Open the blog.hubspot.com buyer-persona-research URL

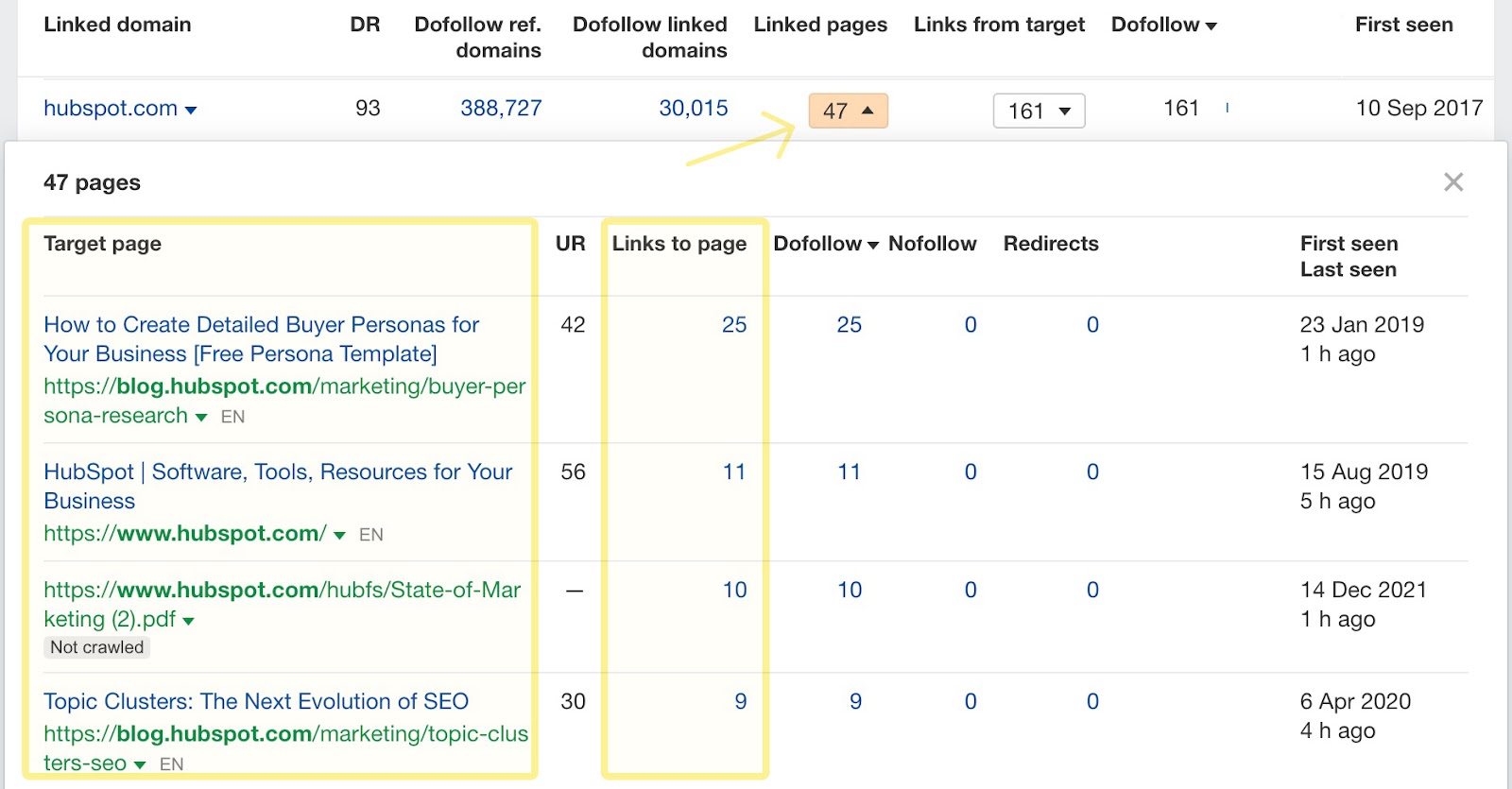click(x=284, y=401)
